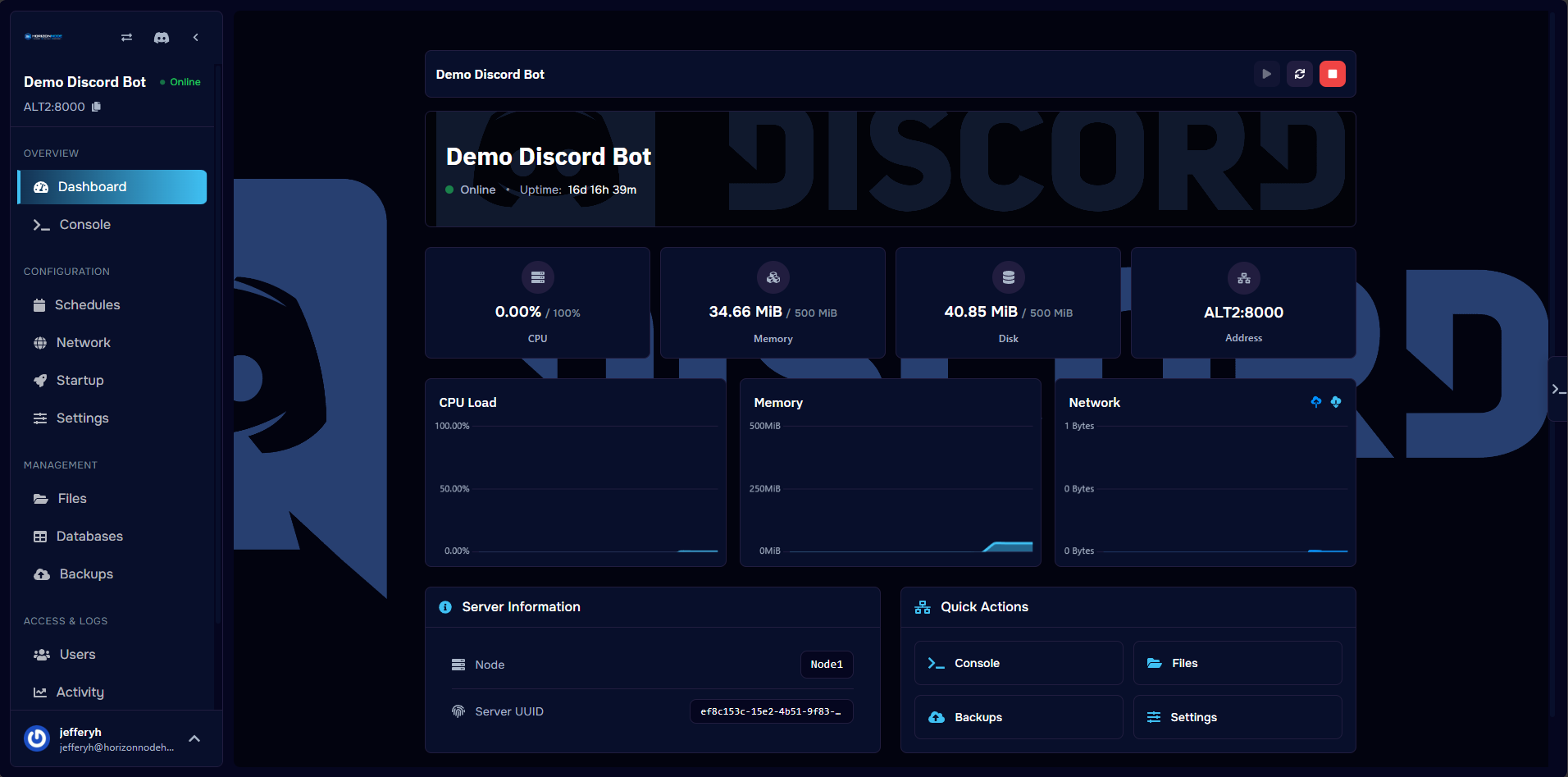The height and width of the screenshot is (777, 1568).
Task: Open the Files manager from the sidebar
Action: [112, 499]
